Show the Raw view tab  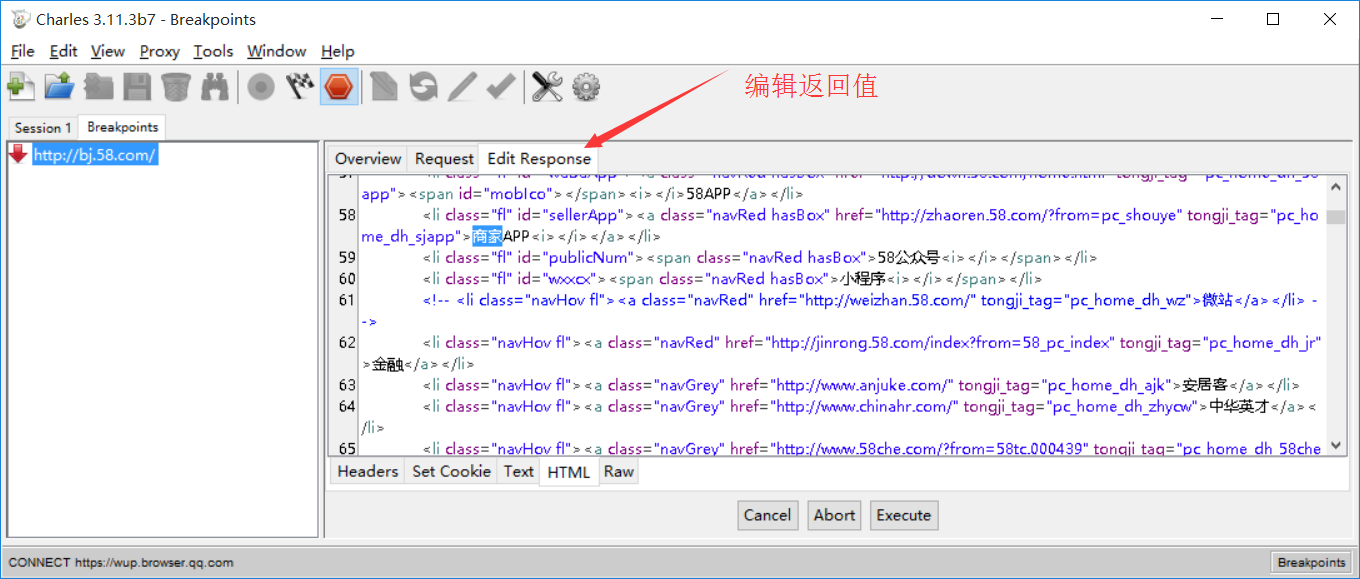(x=618, y=471)
